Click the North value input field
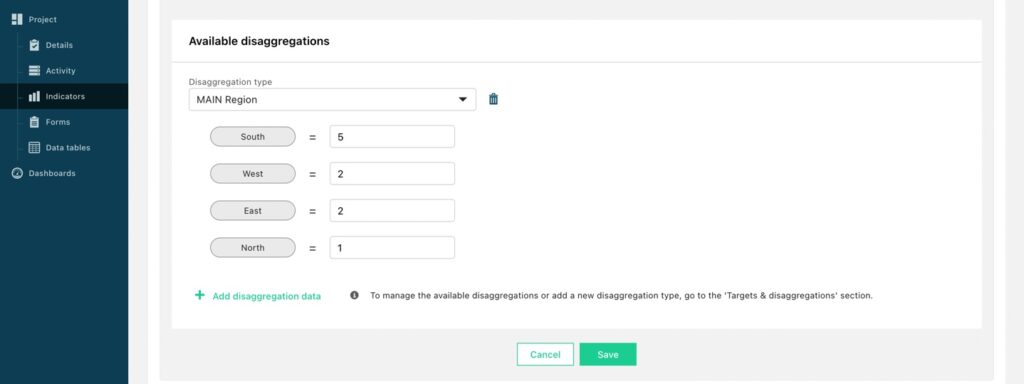Viewport: 1024px width, 384px height. point(392,248)
